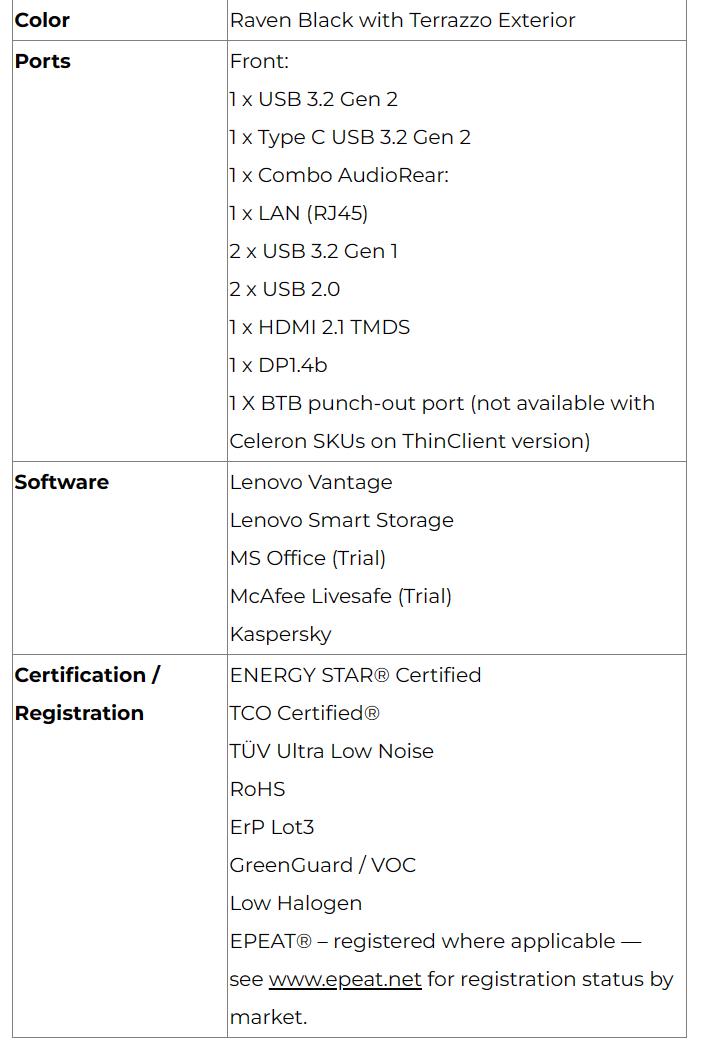Click the Lenovo Smart Storage entry
The image size is (703, 1062).
[341, 520]
